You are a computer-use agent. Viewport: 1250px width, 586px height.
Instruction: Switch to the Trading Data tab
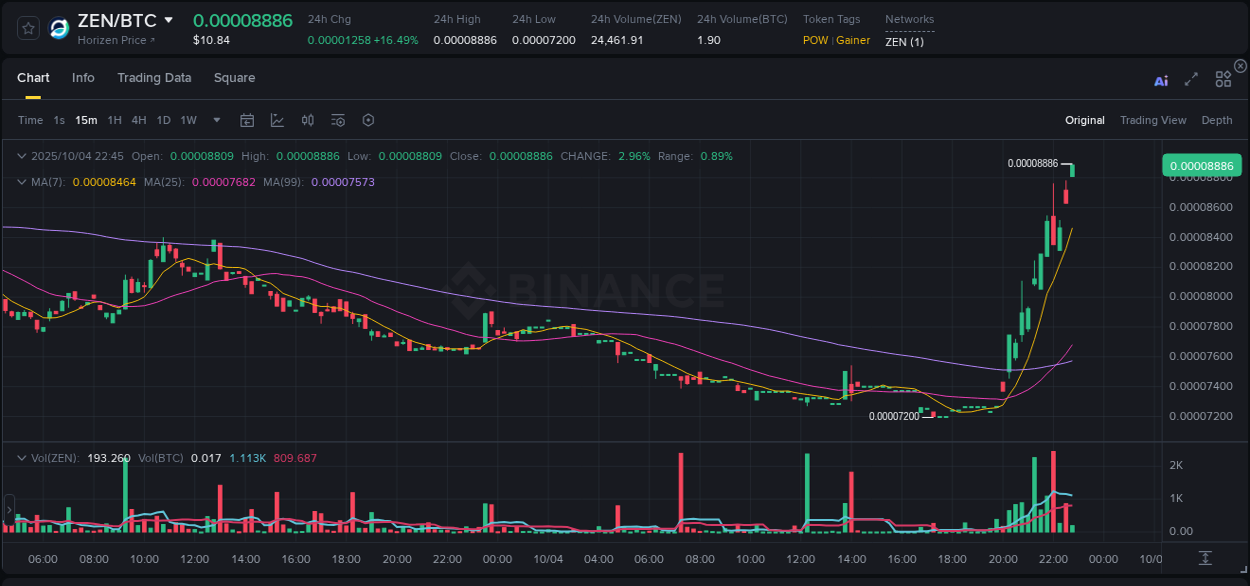[154, 77]
